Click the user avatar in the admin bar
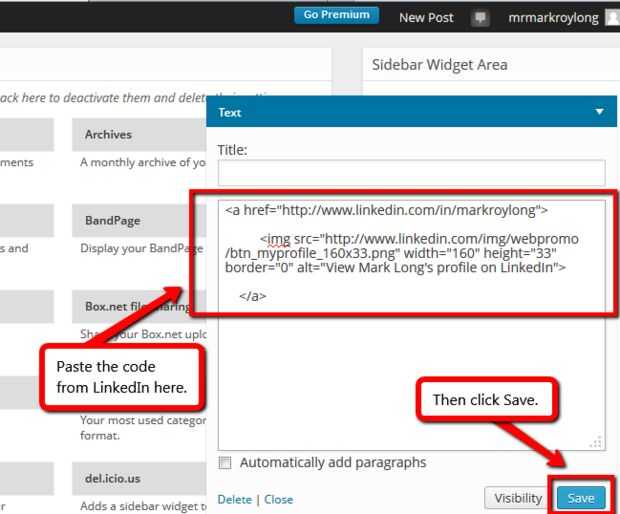This screenshot has height=514, width=620. point(613,18)
